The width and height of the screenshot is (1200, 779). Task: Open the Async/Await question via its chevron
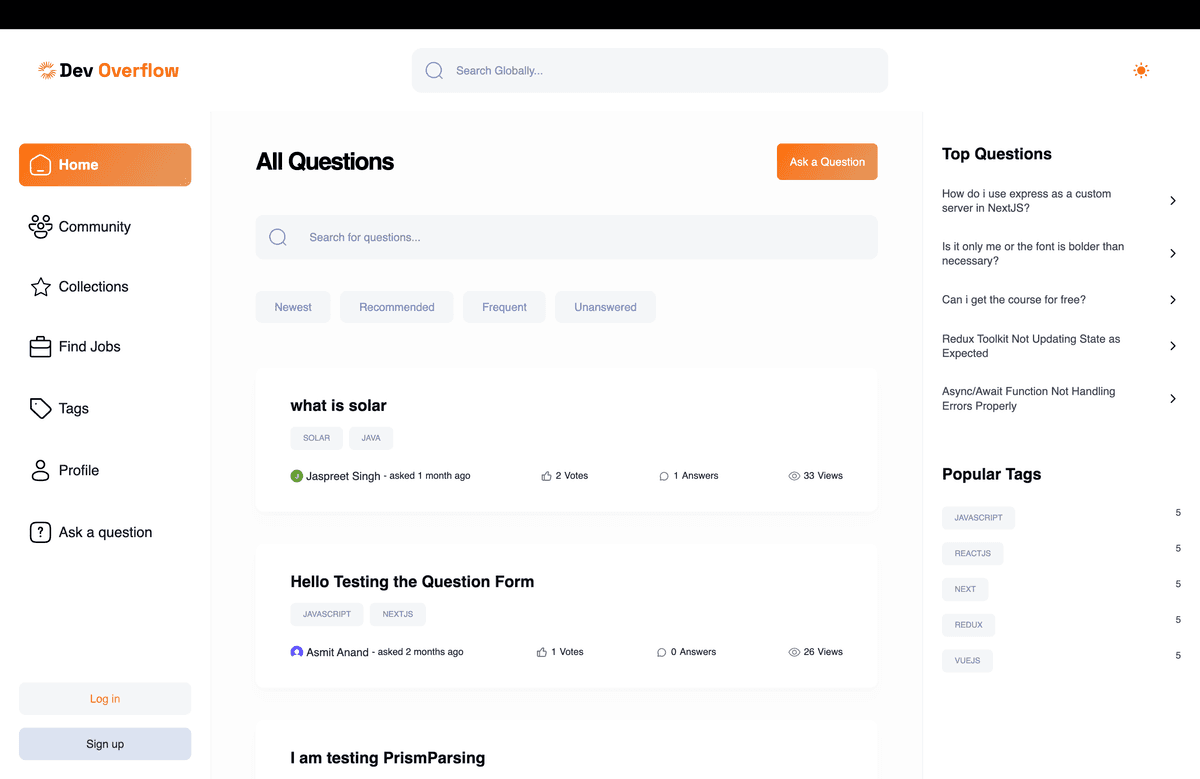click(x=1172, y=398)
